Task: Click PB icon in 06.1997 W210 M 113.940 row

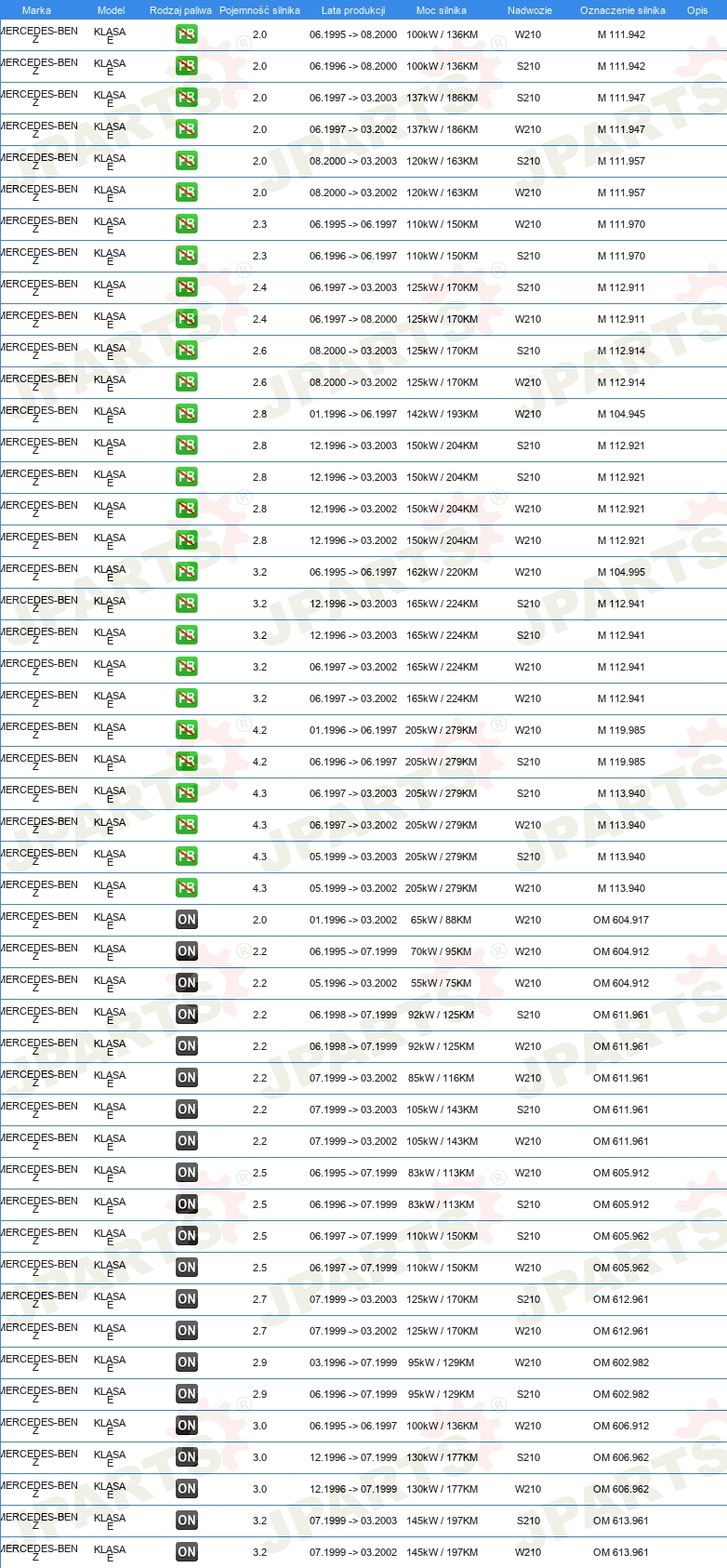Action: coord(186,825)
